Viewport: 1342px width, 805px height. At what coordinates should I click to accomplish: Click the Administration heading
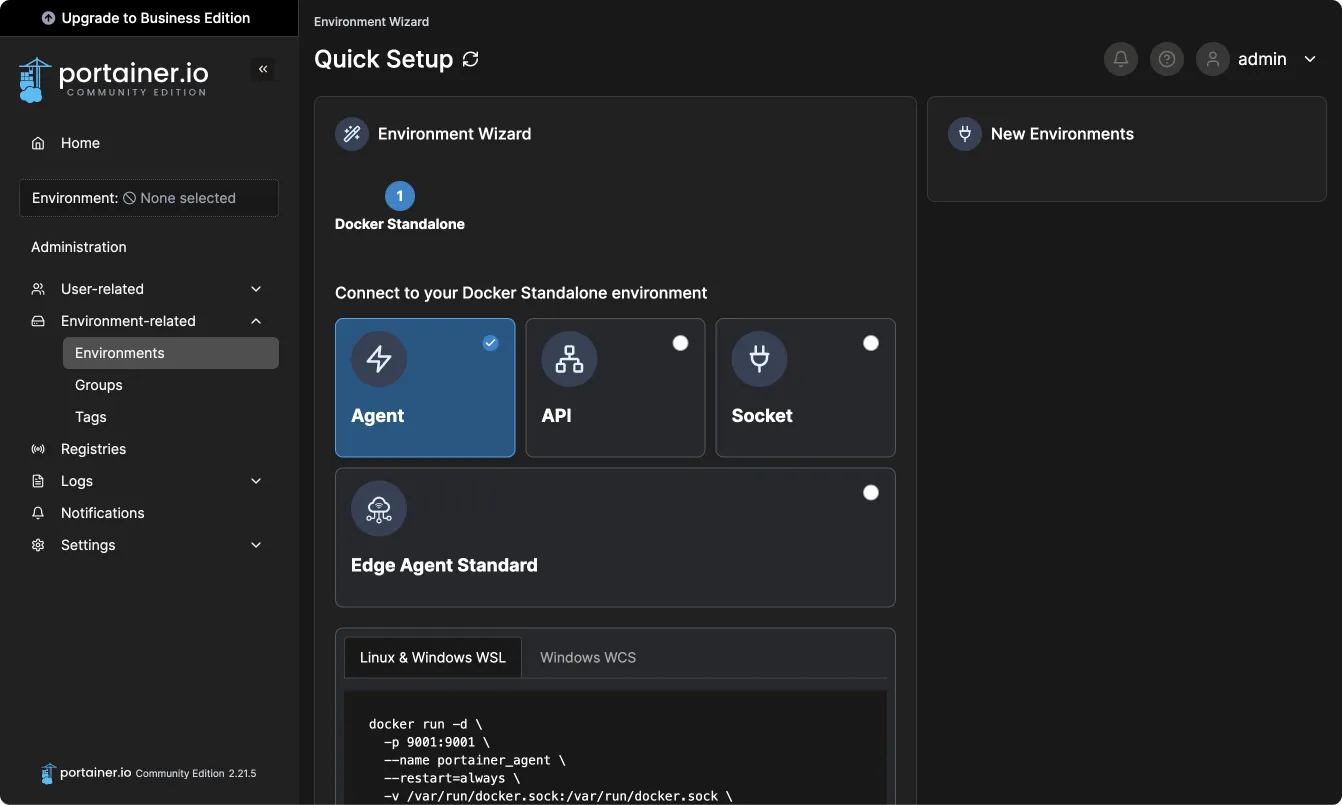(79, 247)
